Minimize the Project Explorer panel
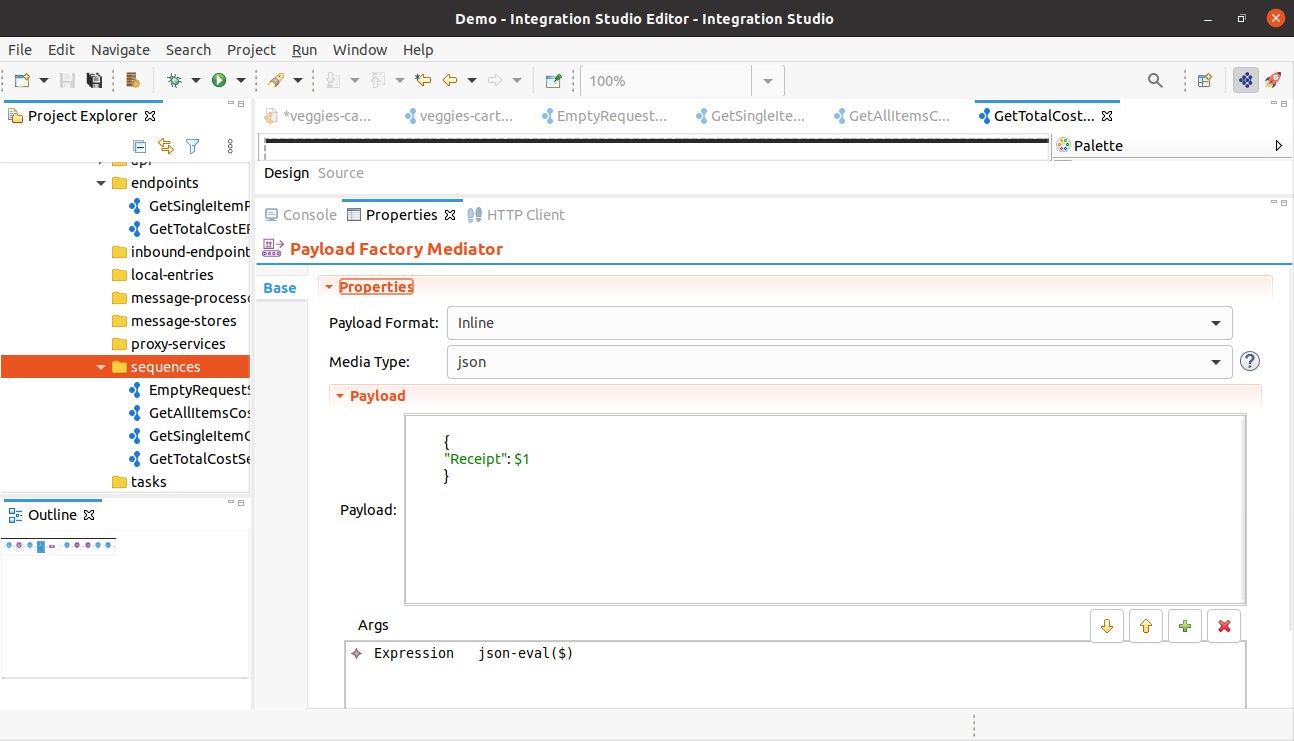 click(230, 103)
